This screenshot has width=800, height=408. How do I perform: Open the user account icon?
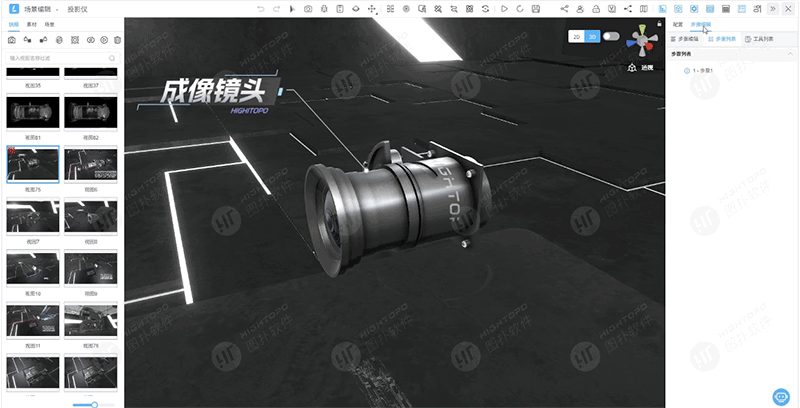(580, 9)
